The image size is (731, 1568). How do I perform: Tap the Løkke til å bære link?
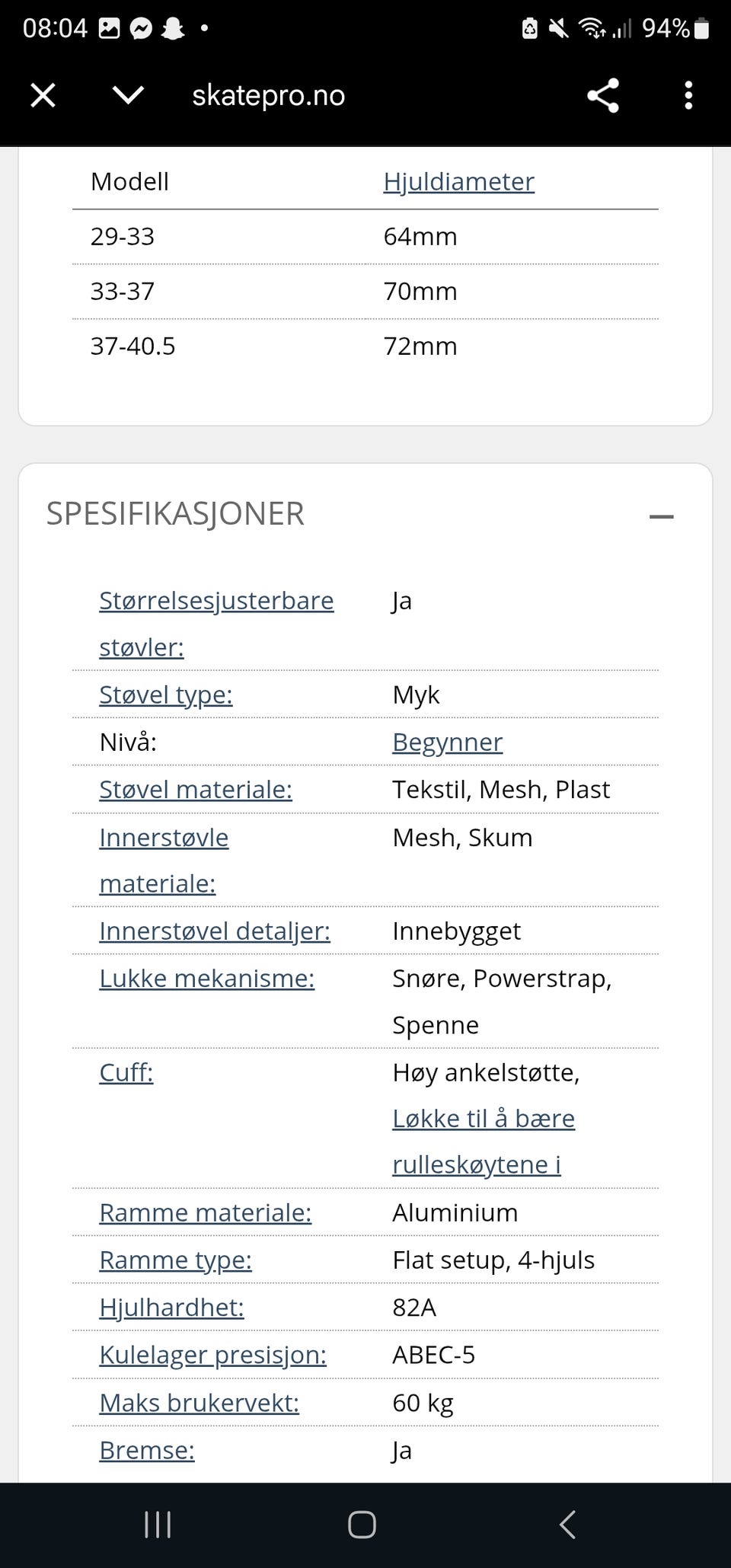click(484, 1119)
